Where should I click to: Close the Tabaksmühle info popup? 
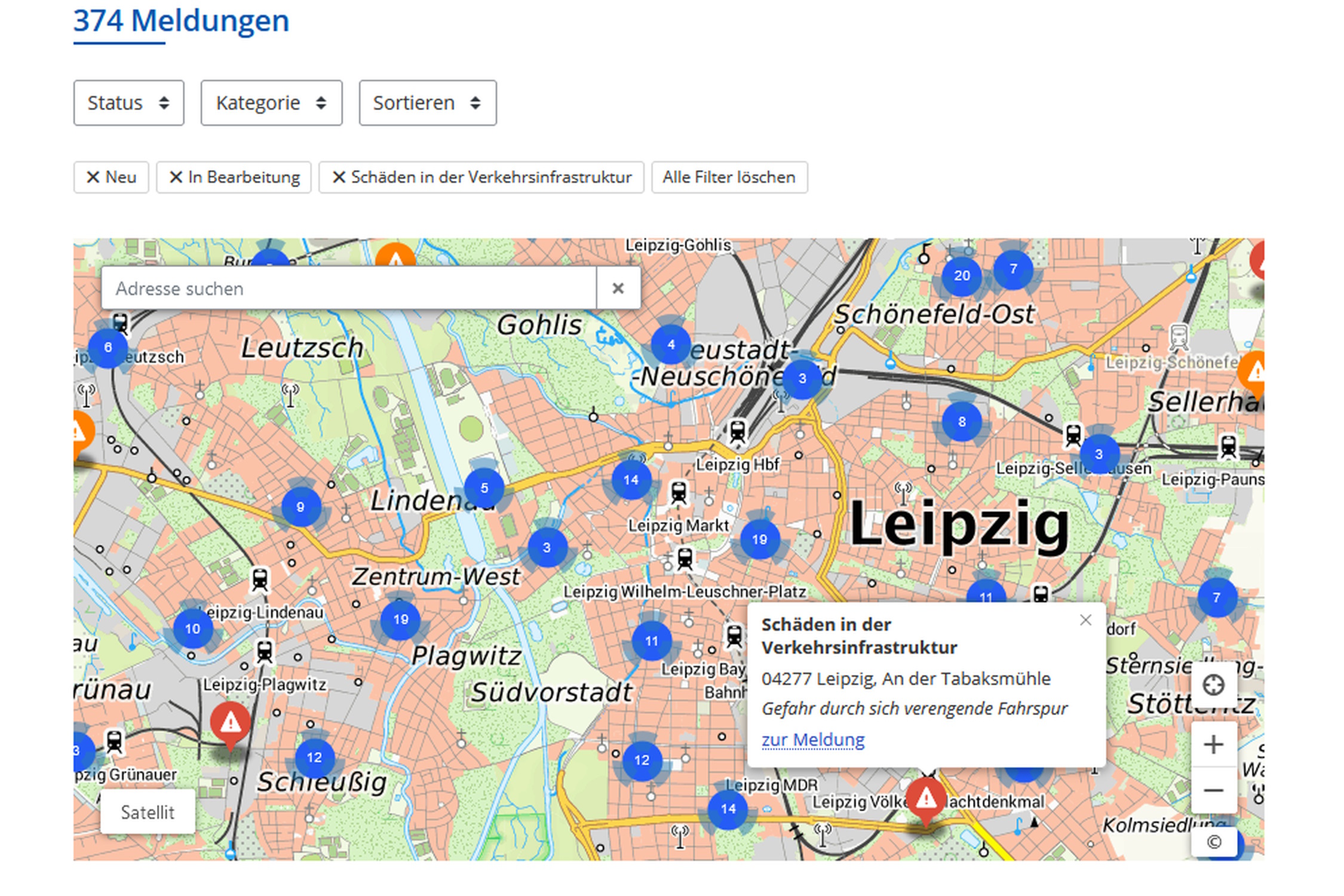[1085, 620]
